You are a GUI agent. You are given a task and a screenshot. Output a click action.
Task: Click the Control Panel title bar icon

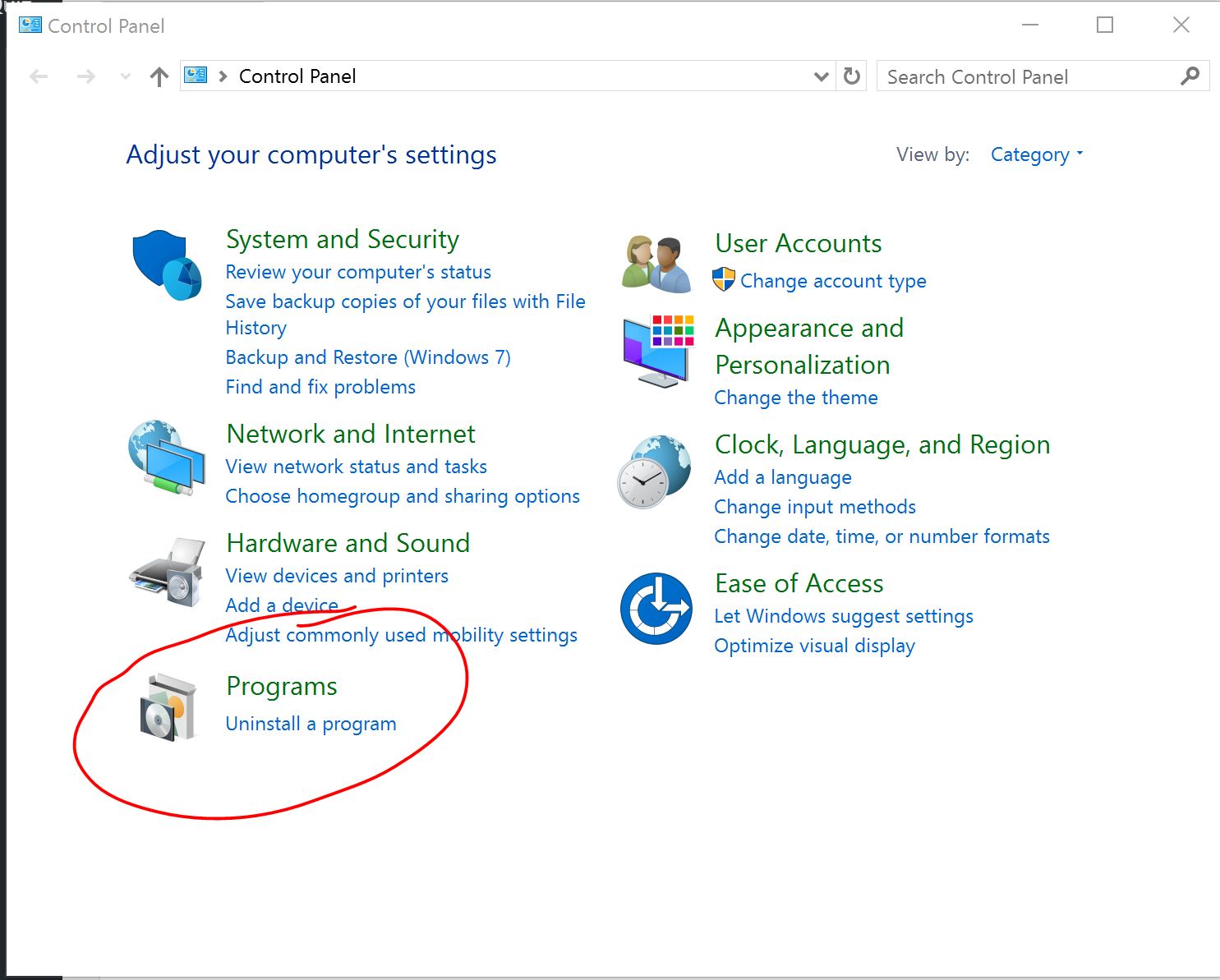30,25
